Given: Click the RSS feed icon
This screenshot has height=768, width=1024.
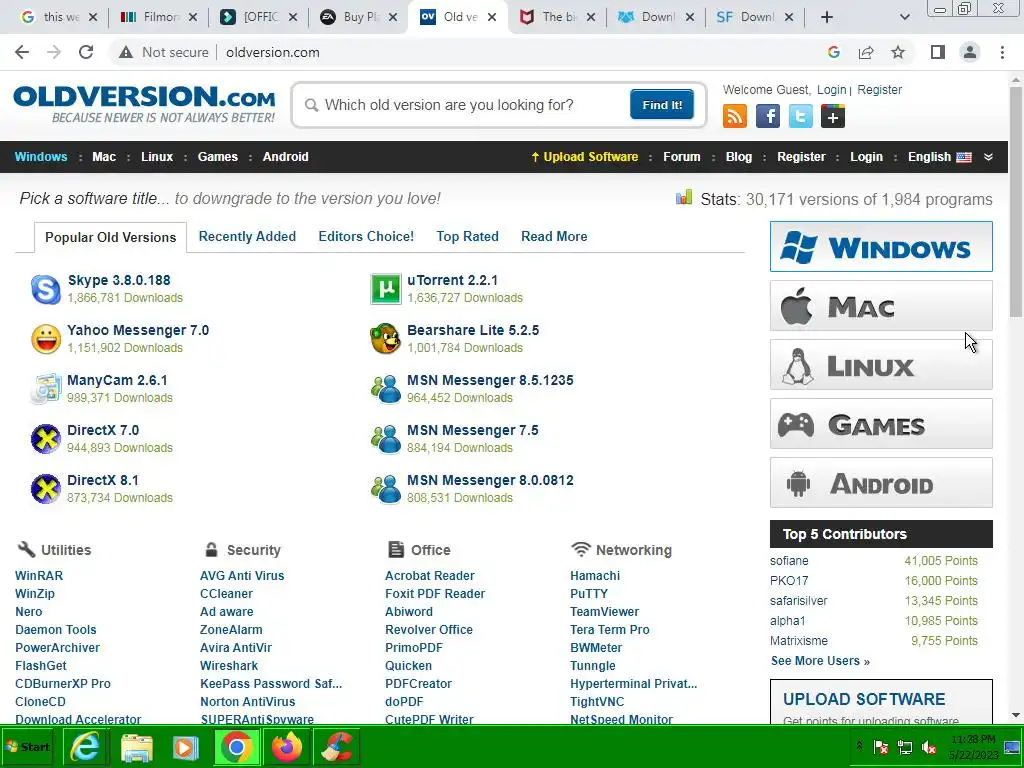Looking at the screenshot, I should click(x=735, y=117).
